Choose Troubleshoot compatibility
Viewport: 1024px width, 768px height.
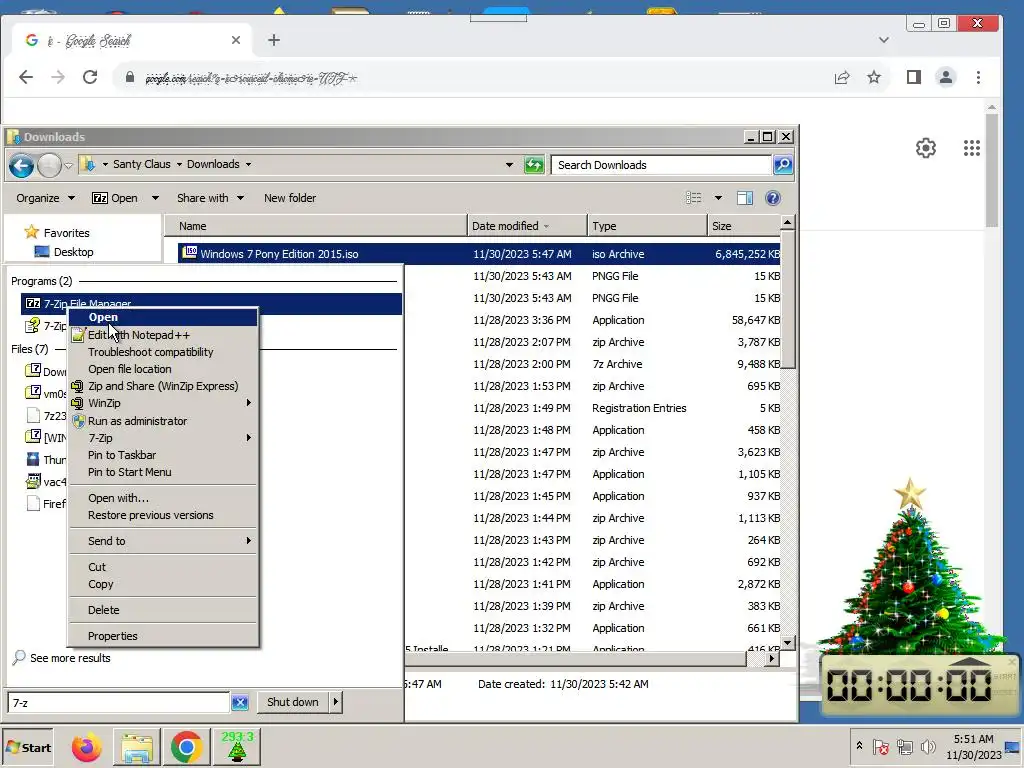[x=163, y=352]
